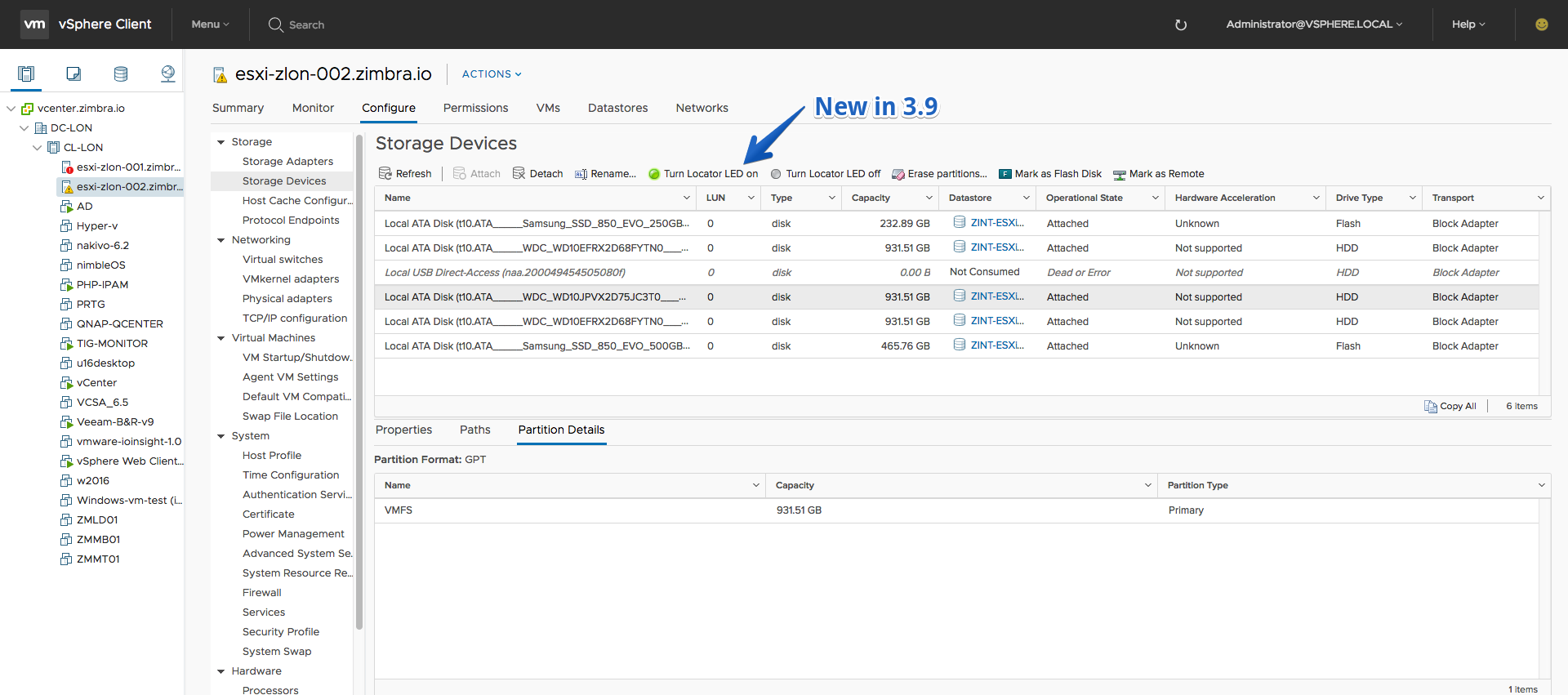This screenshot has height=695, width=1568.
Task: Open the Drive Type column dropdown
Action: pyautogui.click(x=1412, y=198)
